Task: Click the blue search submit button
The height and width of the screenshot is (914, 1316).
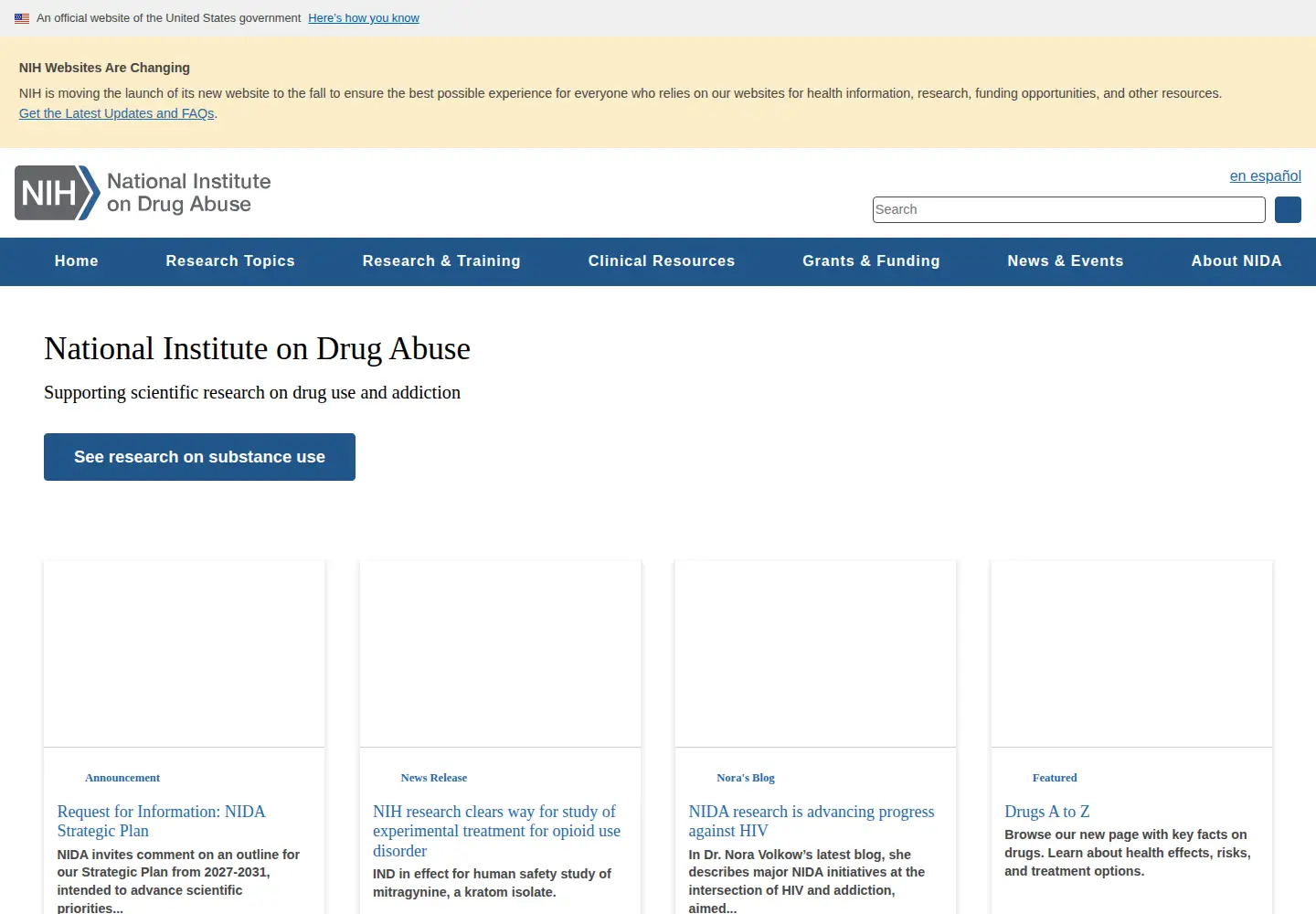Action: pyautogui.click(x=1288, y=209)
